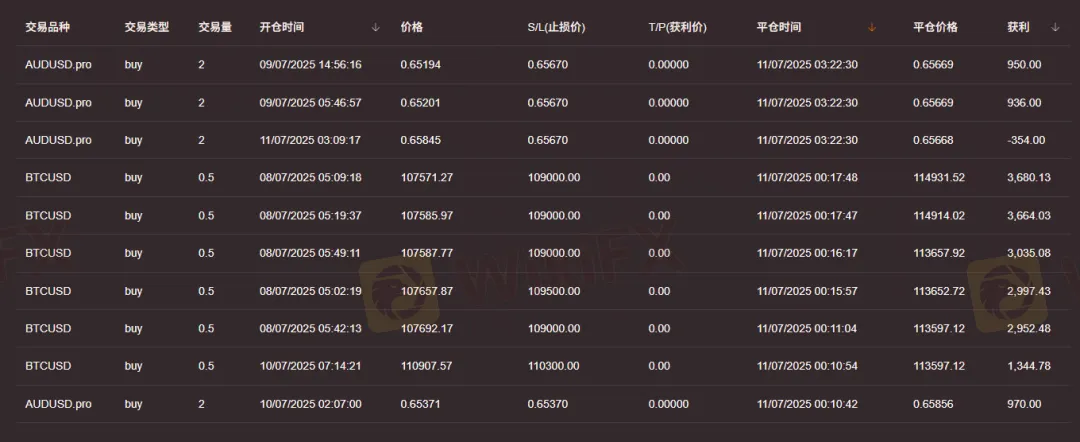Click the T/P(获利价) column header
1080x442 pixels.
click(678, 28)
